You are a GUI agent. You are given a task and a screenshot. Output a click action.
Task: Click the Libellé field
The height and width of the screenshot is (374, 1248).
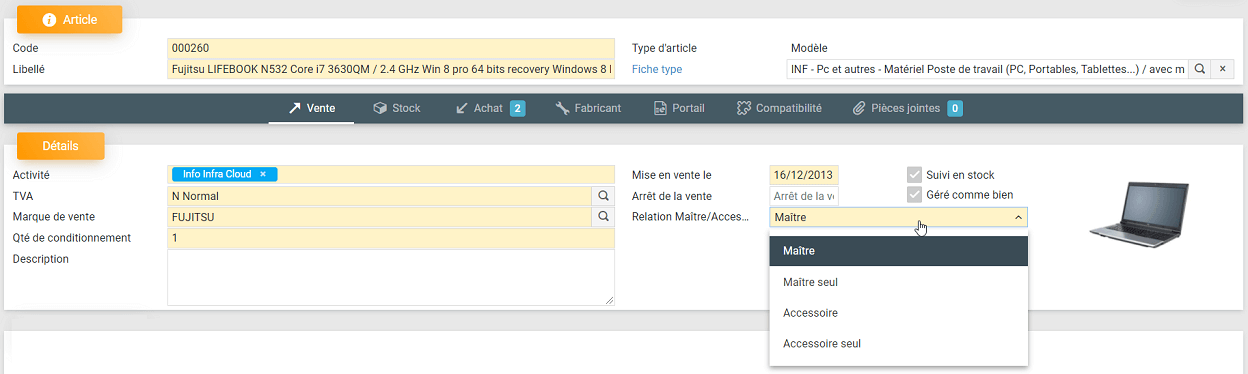[x=391, y=69]
